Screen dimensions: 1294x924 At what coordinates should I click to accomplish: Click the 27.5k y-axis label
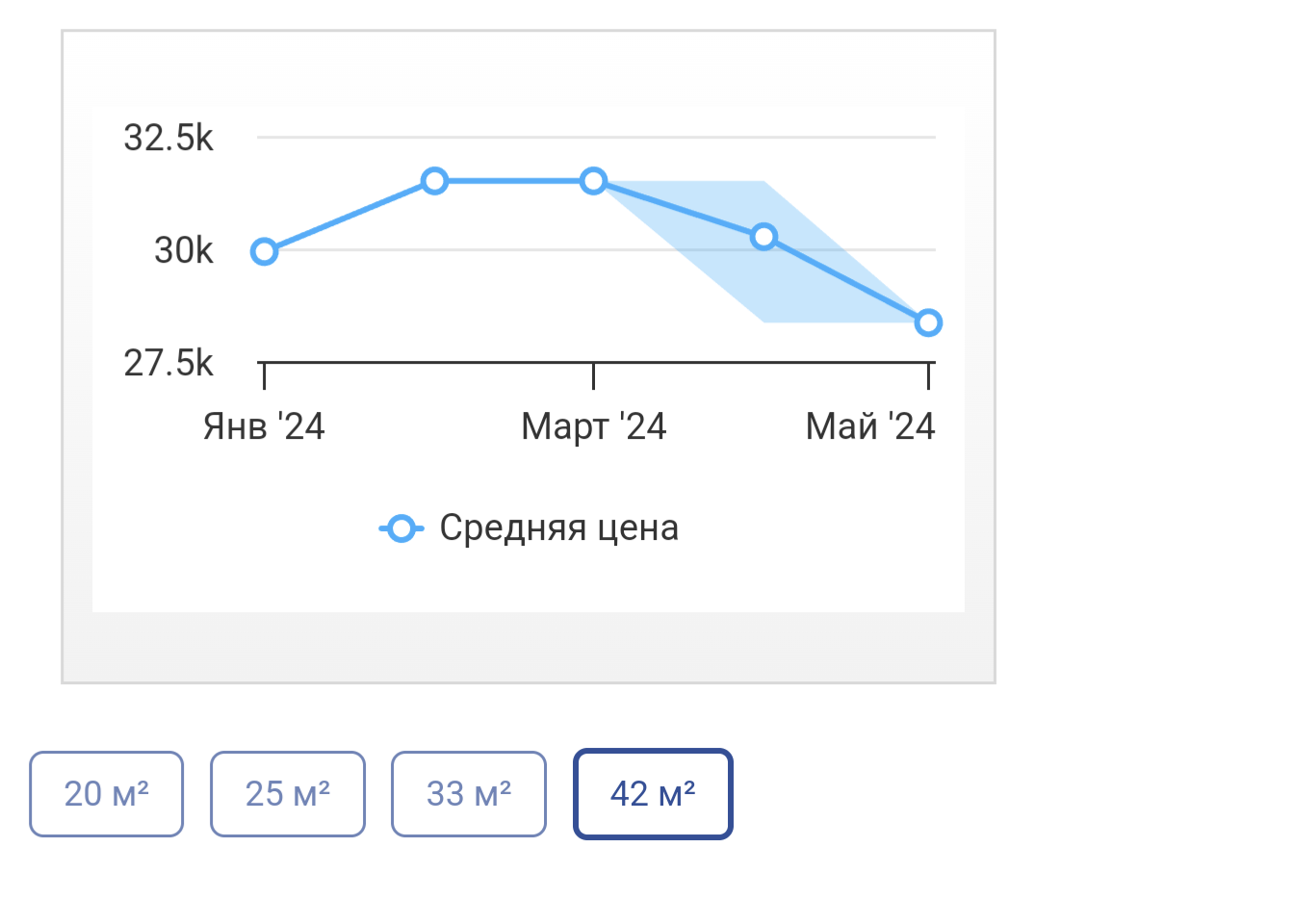click(168, 363)
